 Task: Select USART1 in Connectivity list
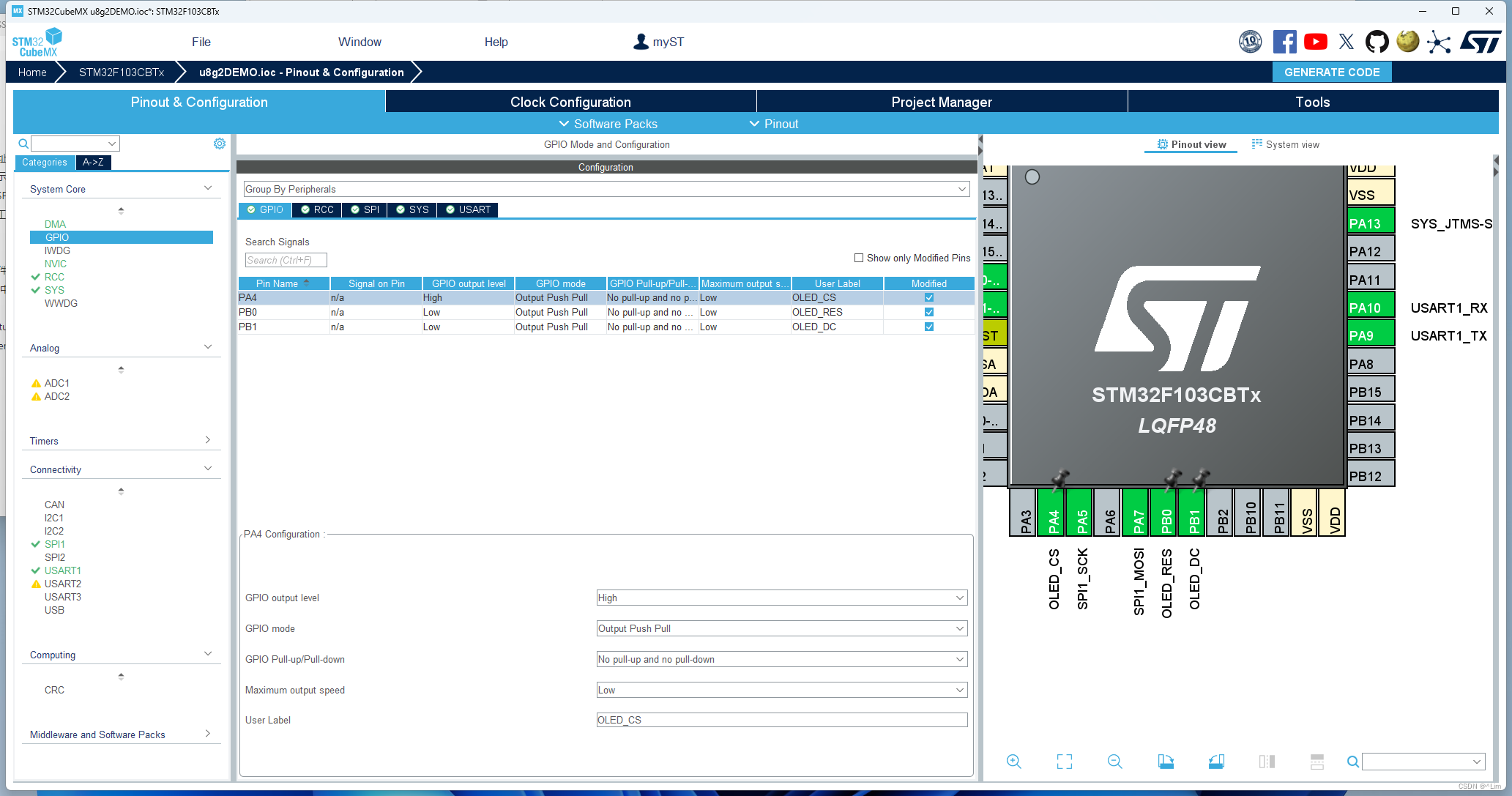(x=63, y=570)
